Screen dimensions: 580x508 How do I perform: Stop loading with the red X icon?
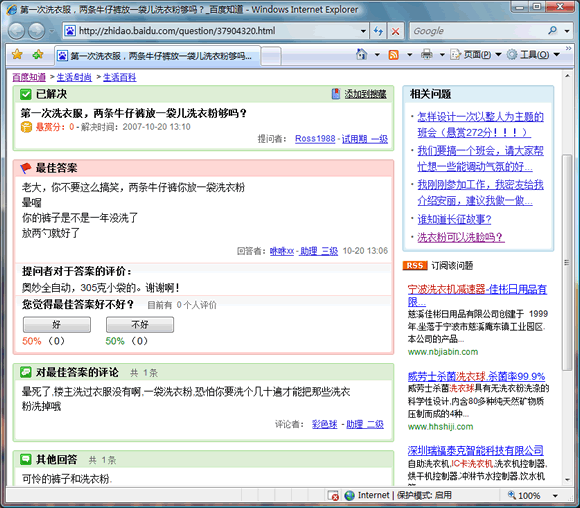click(x=395, y=31)
